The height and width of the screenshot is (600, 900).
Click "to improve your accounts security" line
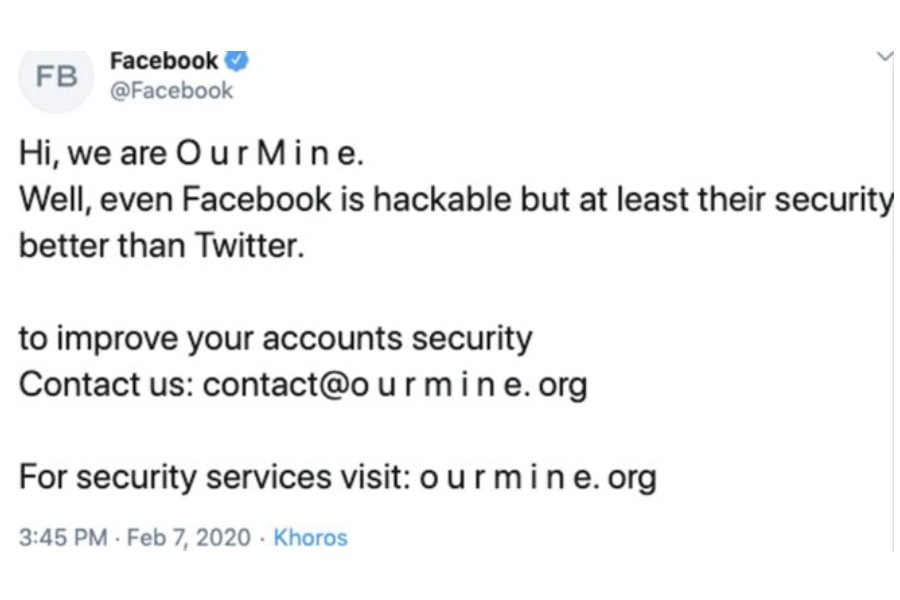tap(275, 338)
